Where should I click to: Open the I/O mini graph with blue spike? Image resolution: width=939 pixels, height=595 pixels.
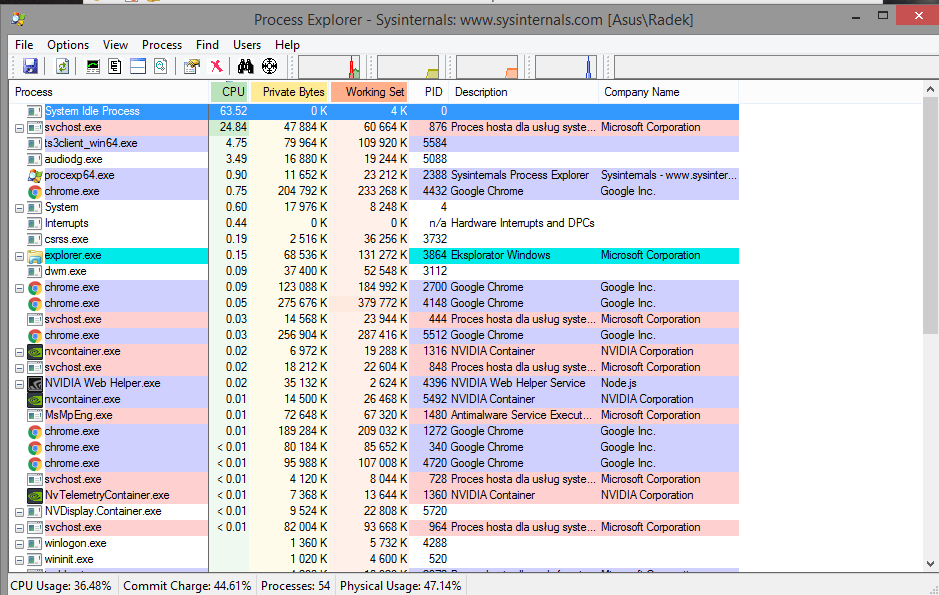566,67
